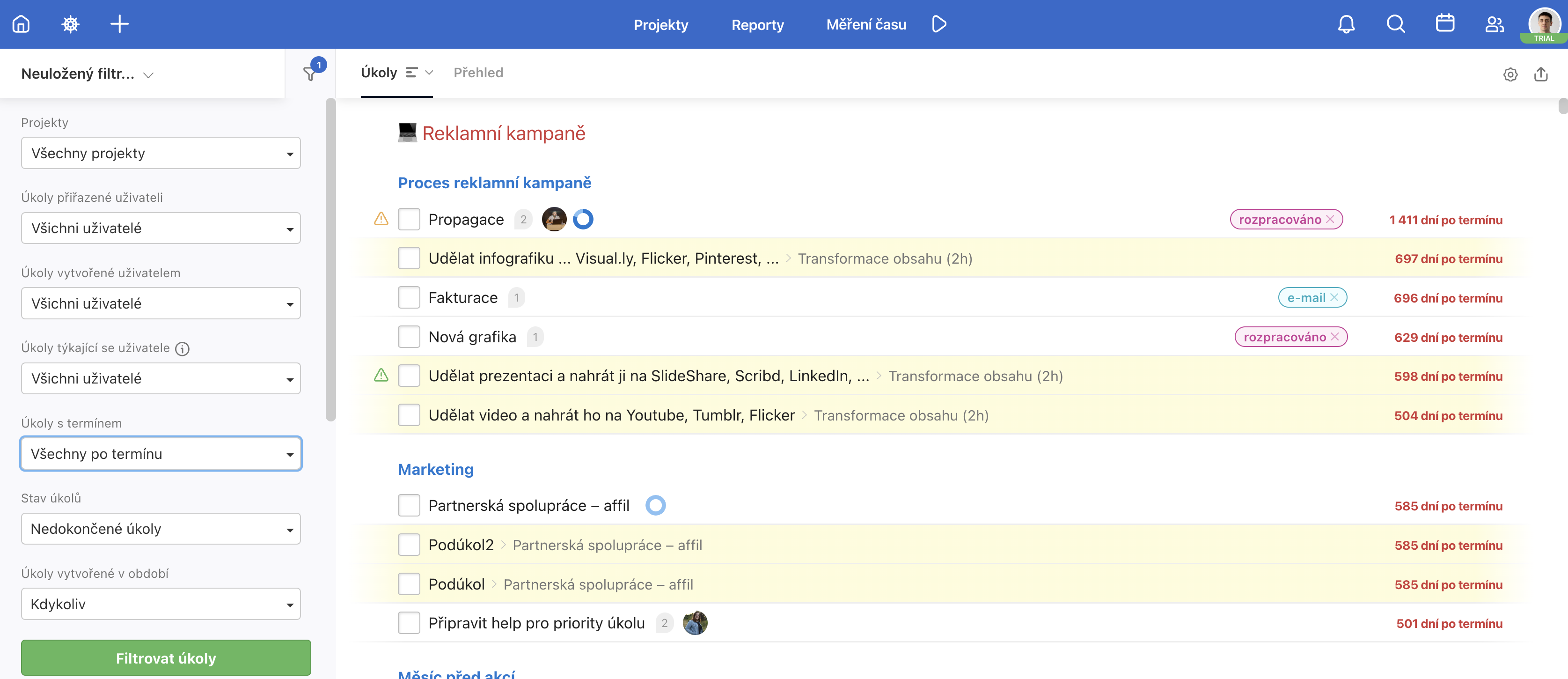This screenshot has width=1568, height=679.
Task: Open subtask count badge on Fakturace
Action: point(516,298)
